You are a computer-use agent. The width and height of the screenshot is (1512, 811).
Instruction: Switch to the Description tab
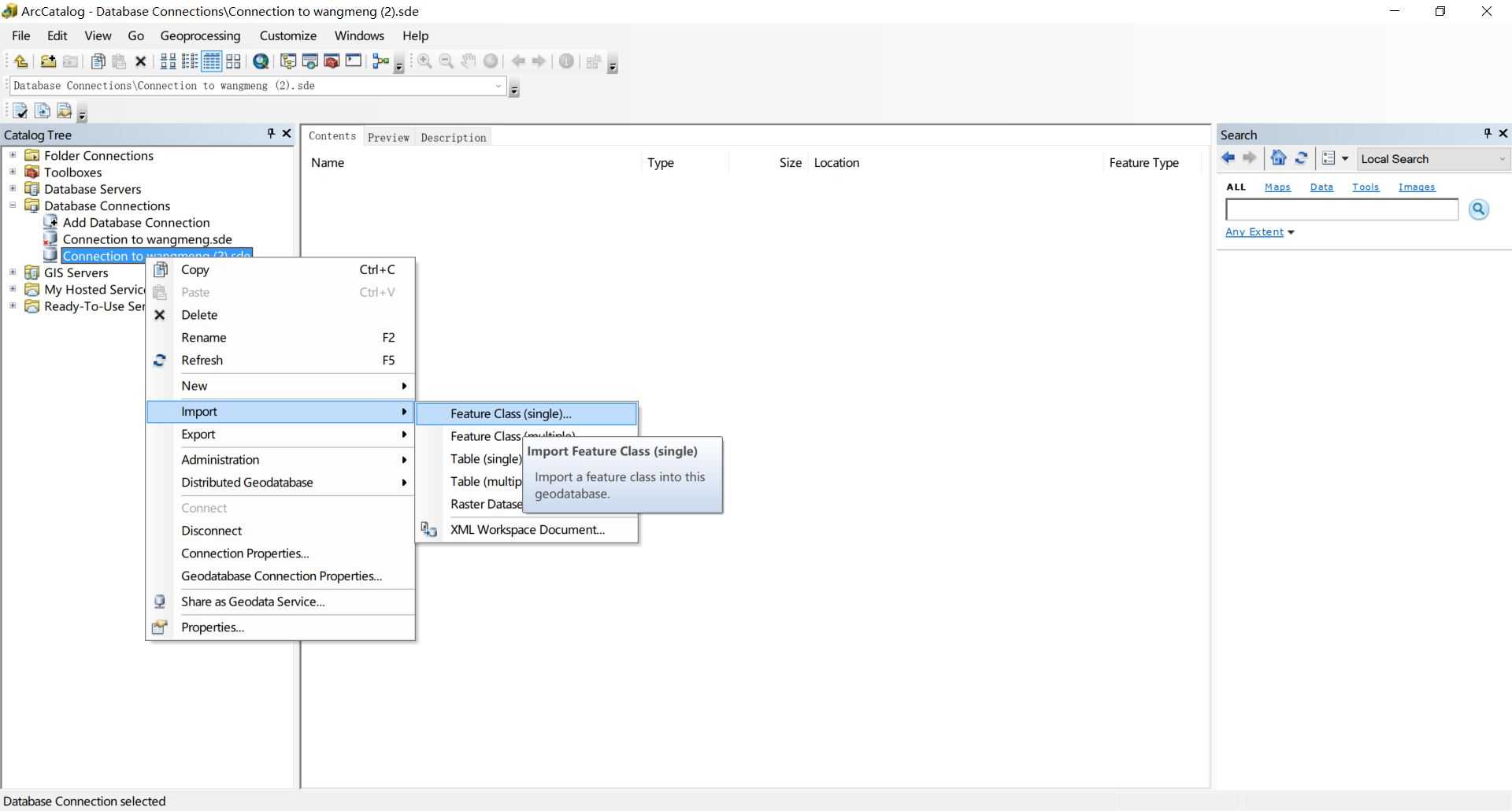coord(454,137)
